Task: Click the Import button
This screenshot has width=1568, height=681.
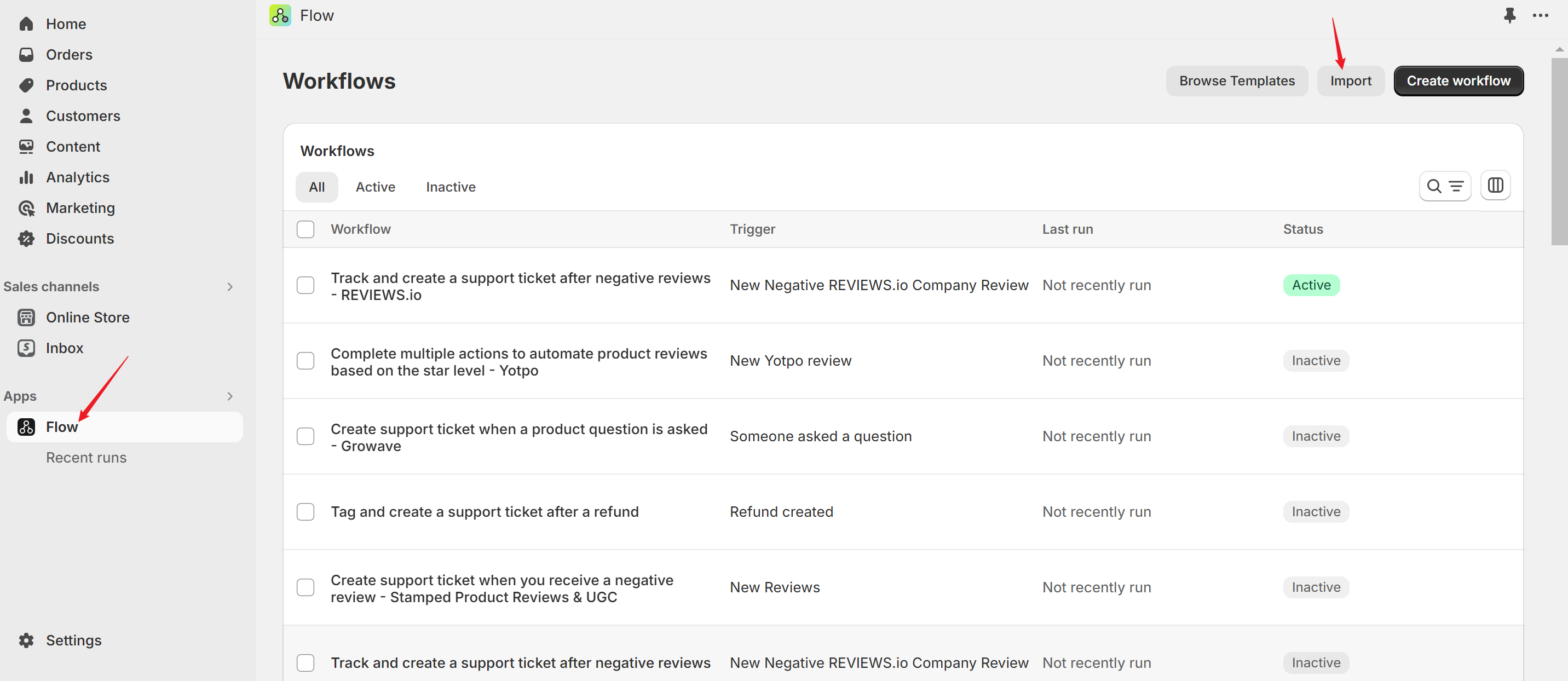Action: pos(1350,81)
